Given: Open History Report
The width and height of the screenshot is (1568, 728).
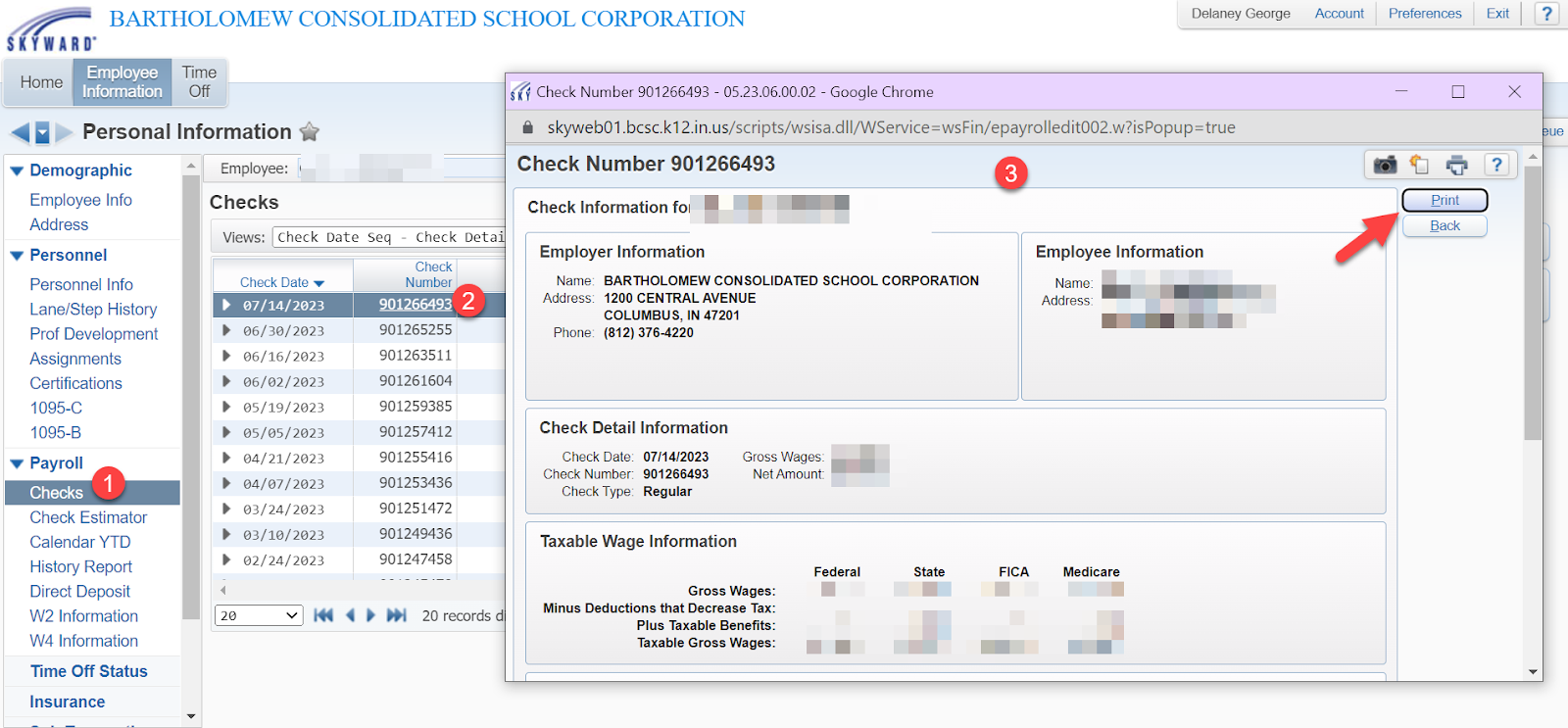Looking at the screenshot, I should [x=80, y=566].
